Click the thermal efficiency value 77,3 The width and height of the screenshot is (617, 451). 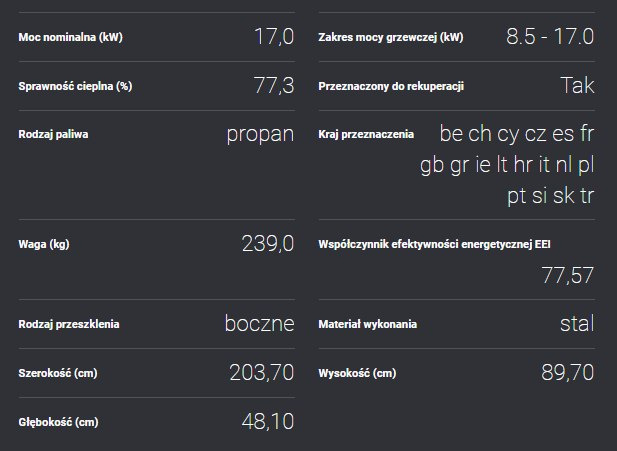point(273,86)
